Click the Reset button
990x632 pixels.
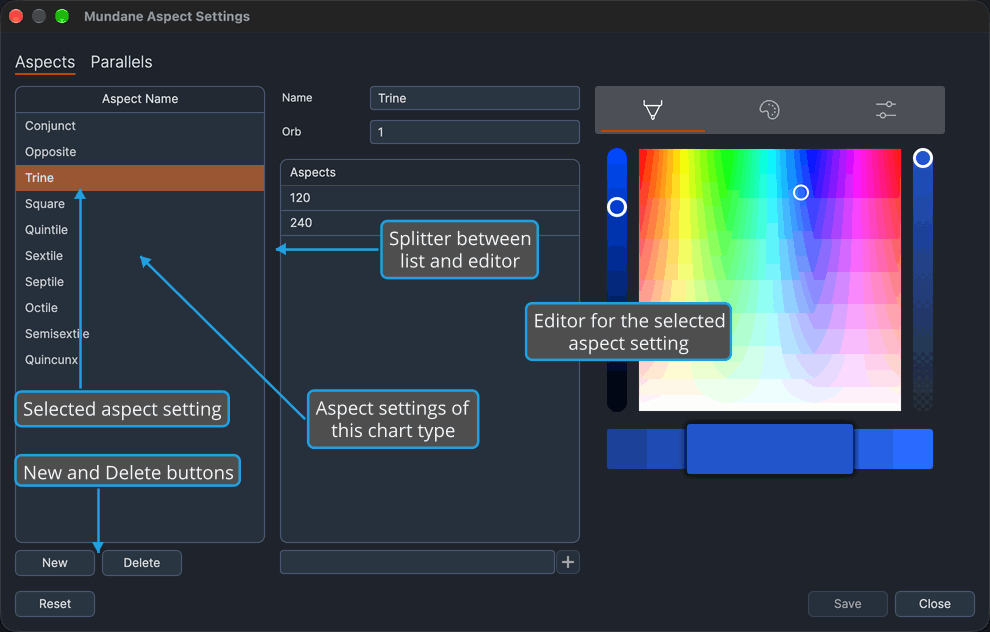click(x=55, y=604)
